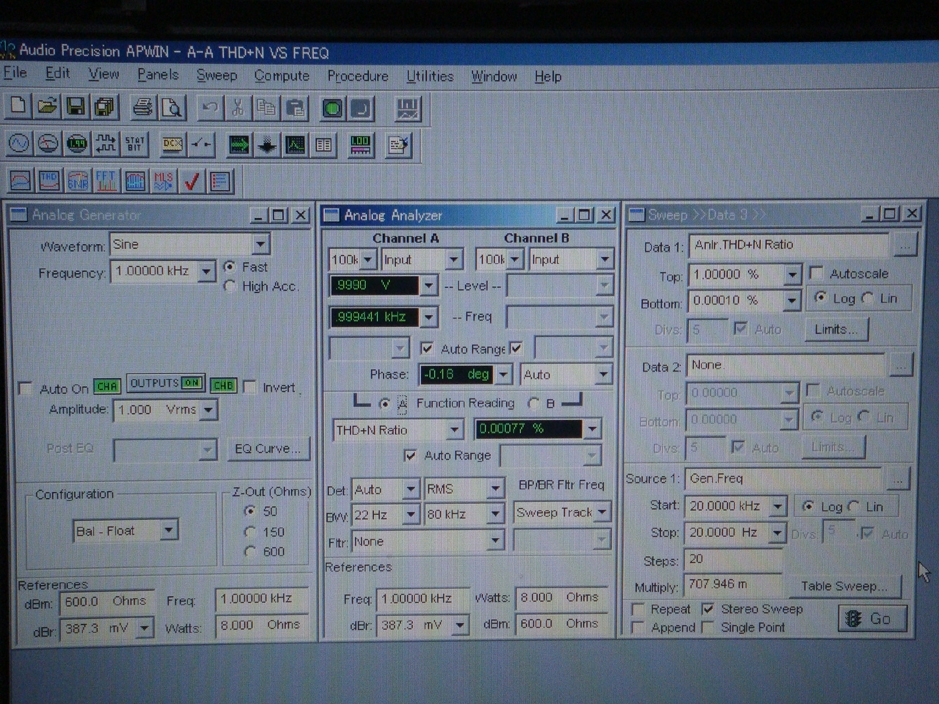
Task: Open the Sweep menu
Action: (x=217, y=75)
